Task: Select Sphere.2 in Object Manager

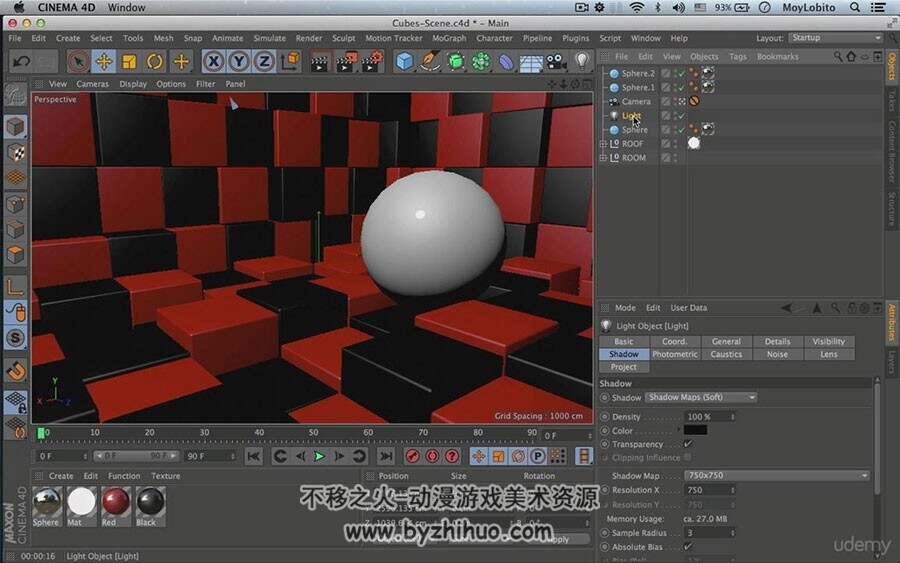Action: (638, 73)
